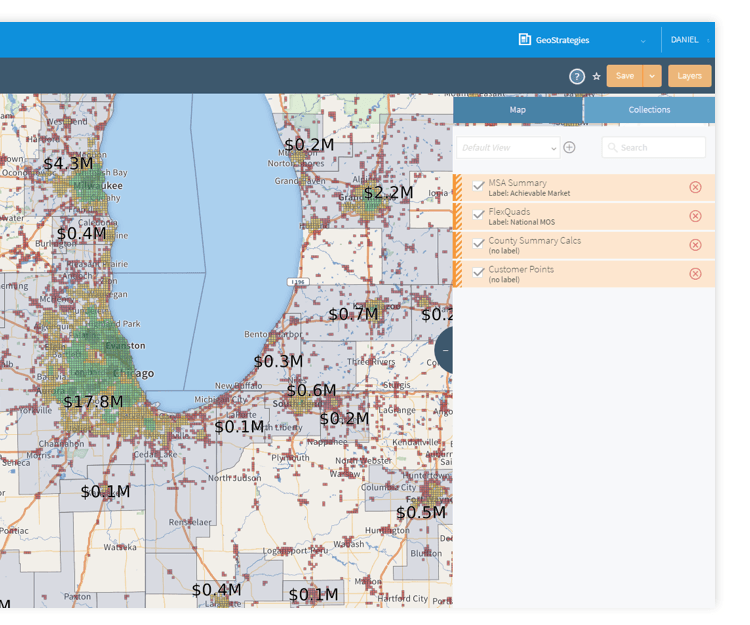Click the Layers button
750x625 pixels.
[689, 76]
